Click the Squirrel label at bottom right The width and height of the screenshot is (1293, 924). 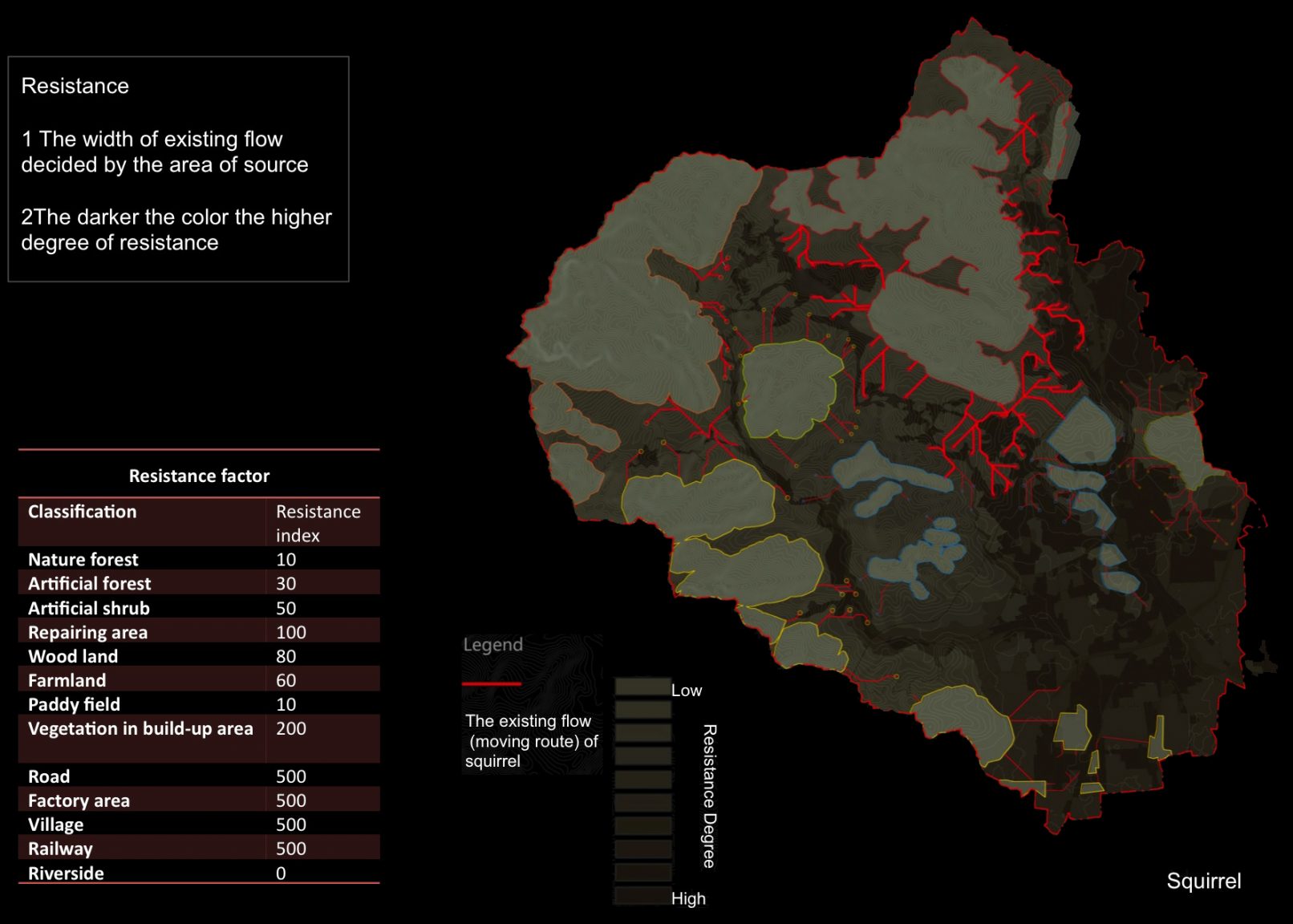[x=1203, y=881]
